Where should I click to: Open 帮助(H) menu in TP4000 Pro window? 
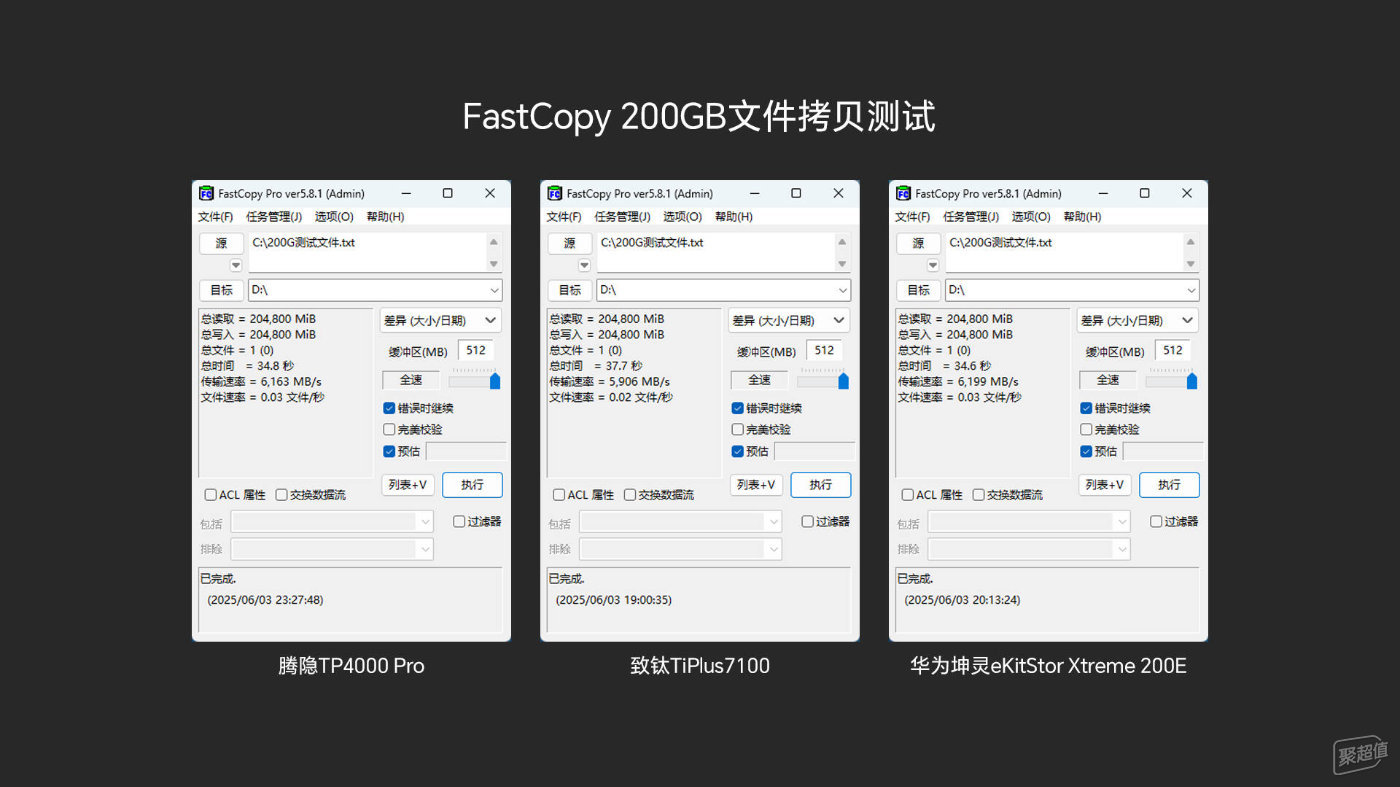[385, 216]
